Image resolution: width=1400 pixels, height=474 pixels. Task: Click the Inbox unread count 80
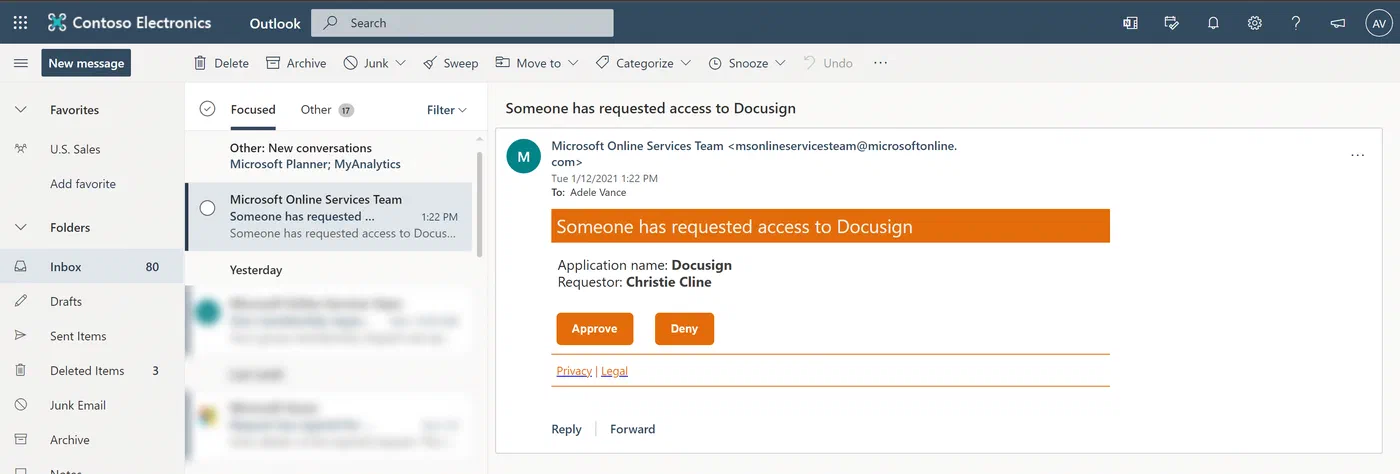(x=152, y=267)
